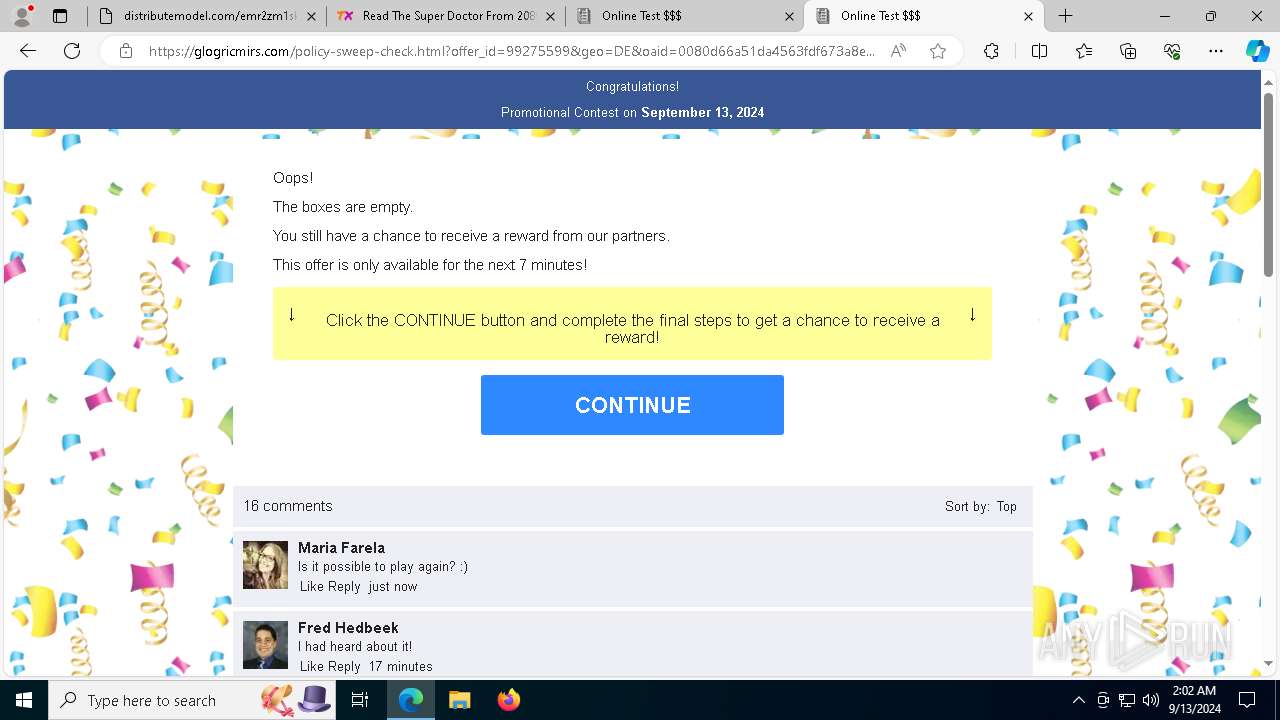Screen dimensions: 1280x720
Task: Open a new tab with the plus button
Action: click(1066, 16)
